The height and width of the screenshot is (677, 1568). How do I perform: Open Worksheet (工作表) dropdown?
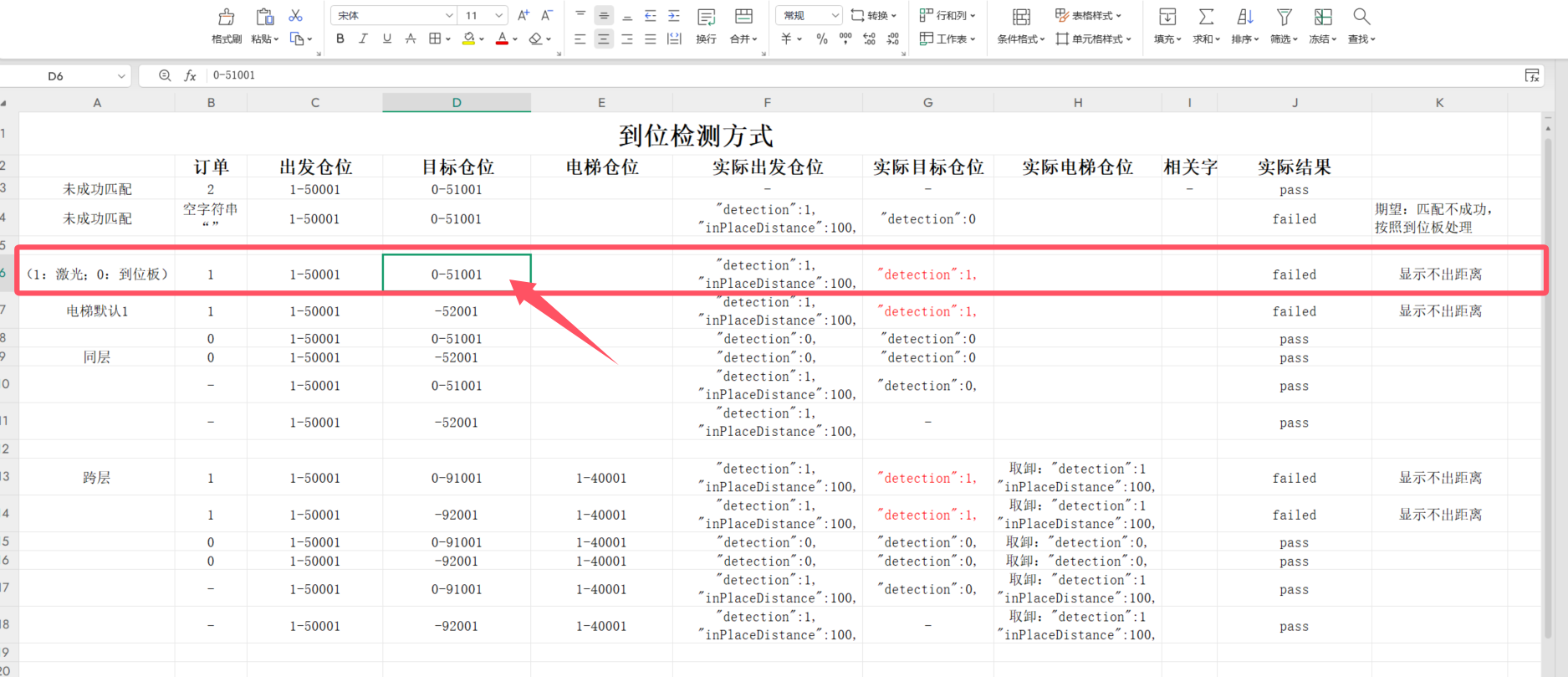[947, 38]
